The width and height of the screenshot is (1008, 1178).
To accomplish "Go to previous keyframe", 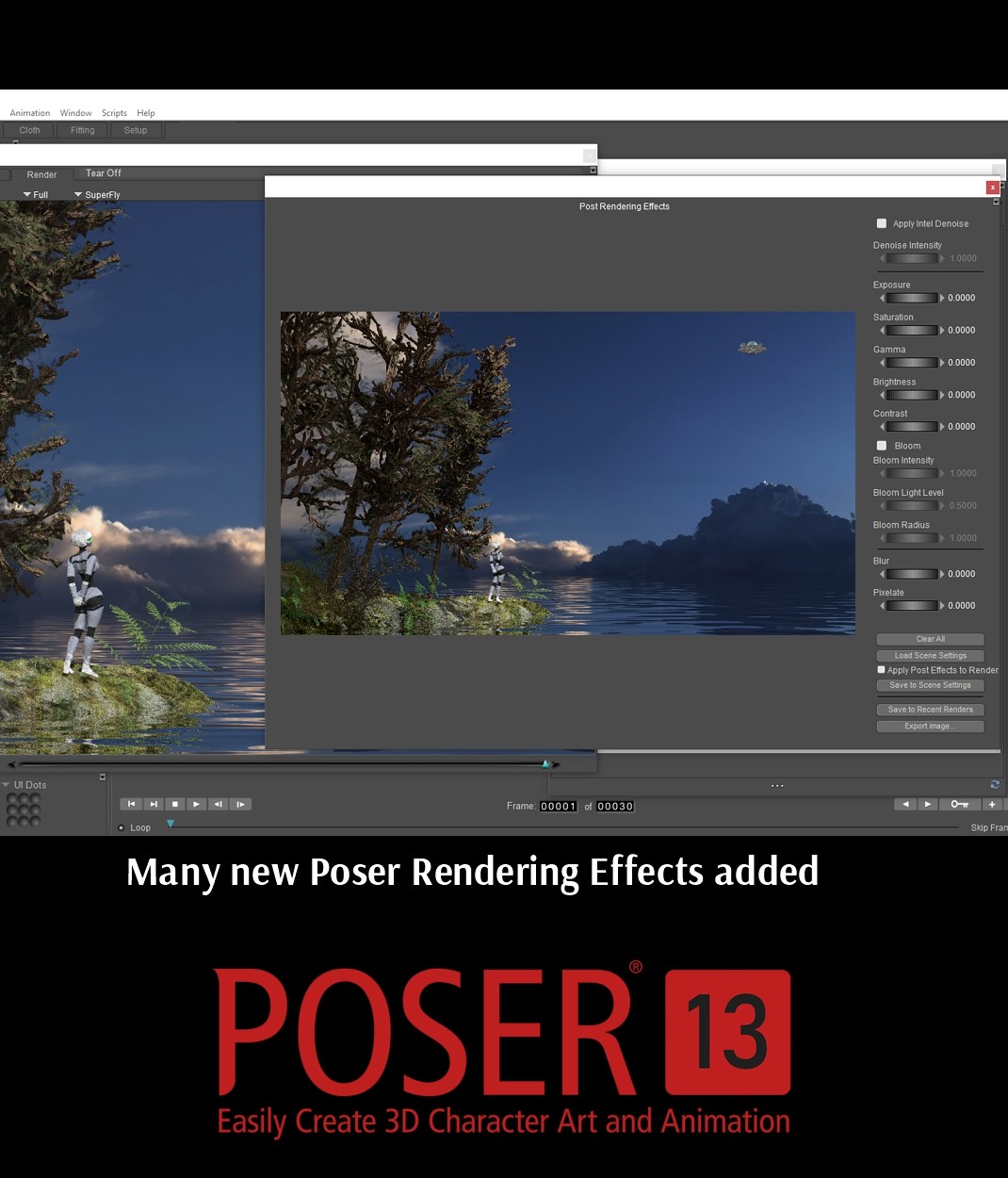I will 905,804.
